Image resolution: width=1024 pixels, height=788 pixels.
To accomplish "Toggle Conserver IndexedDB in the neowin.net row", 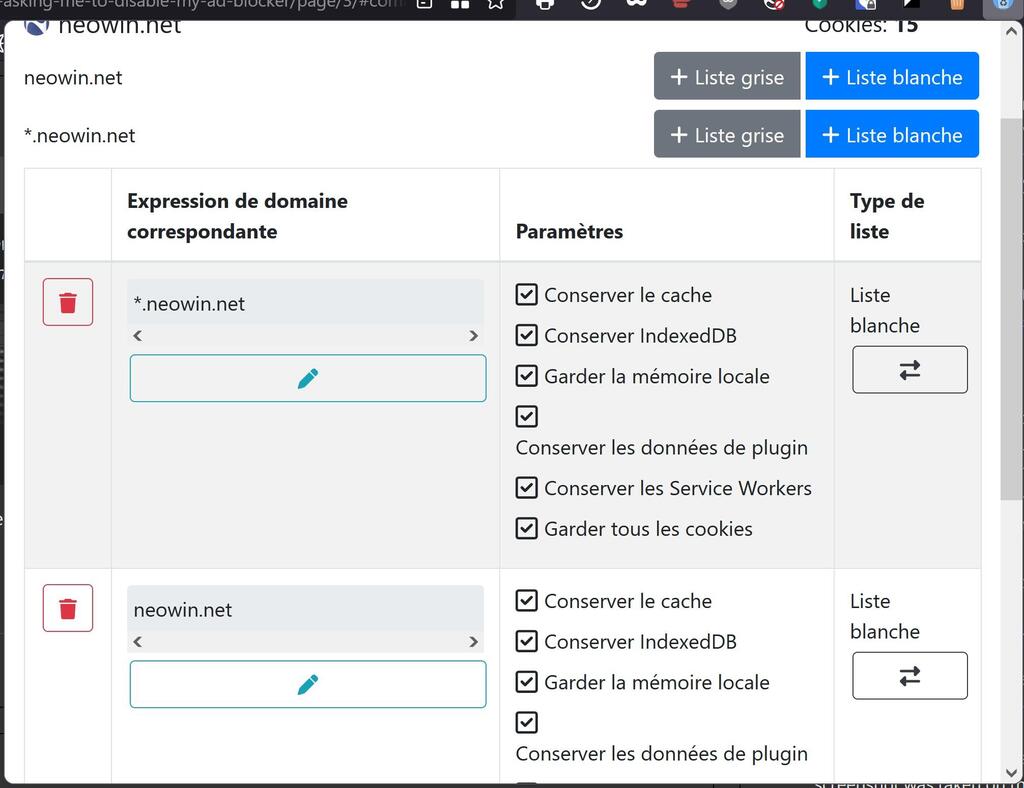I will 526,641.
